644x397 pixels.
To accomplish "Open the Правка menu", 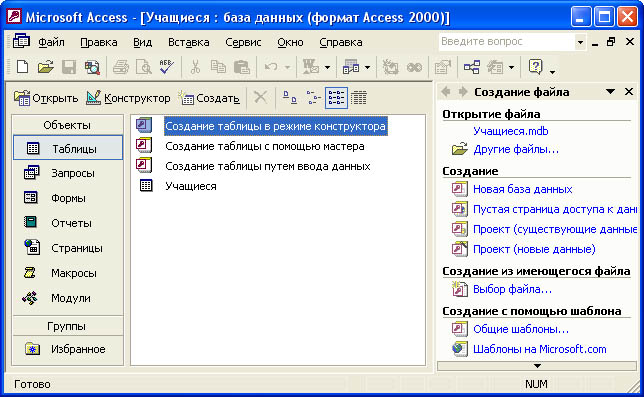I will coord(99,42).
